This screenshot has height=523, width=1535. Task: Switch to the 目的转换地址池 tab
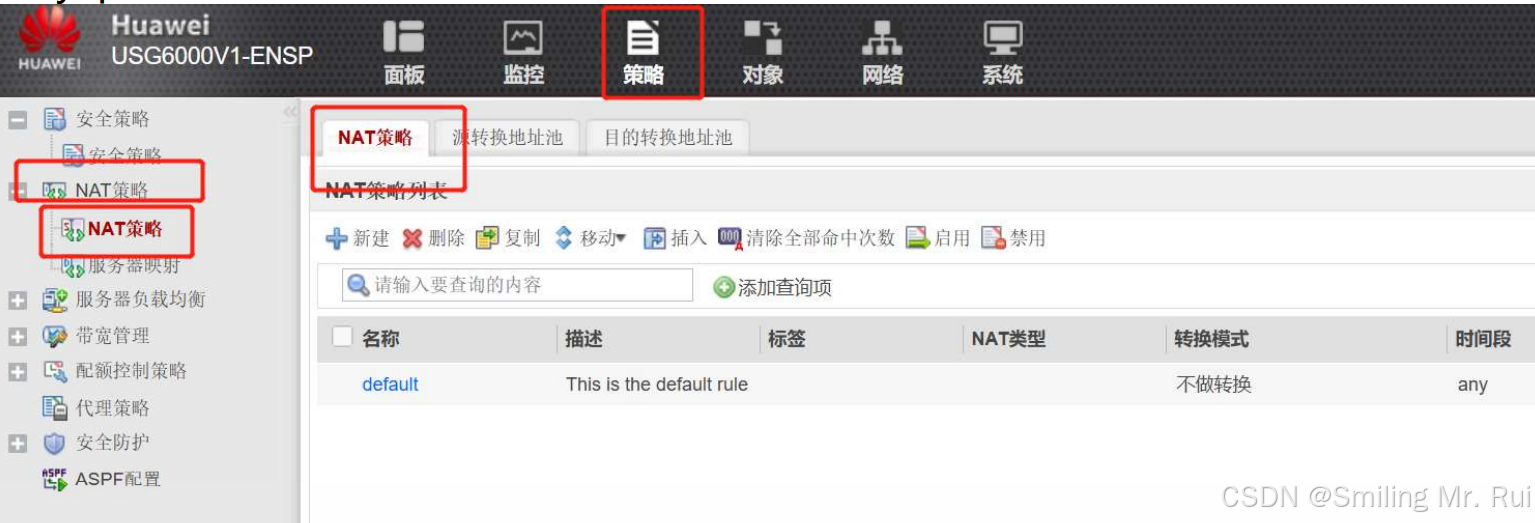[x=667, y=138]
